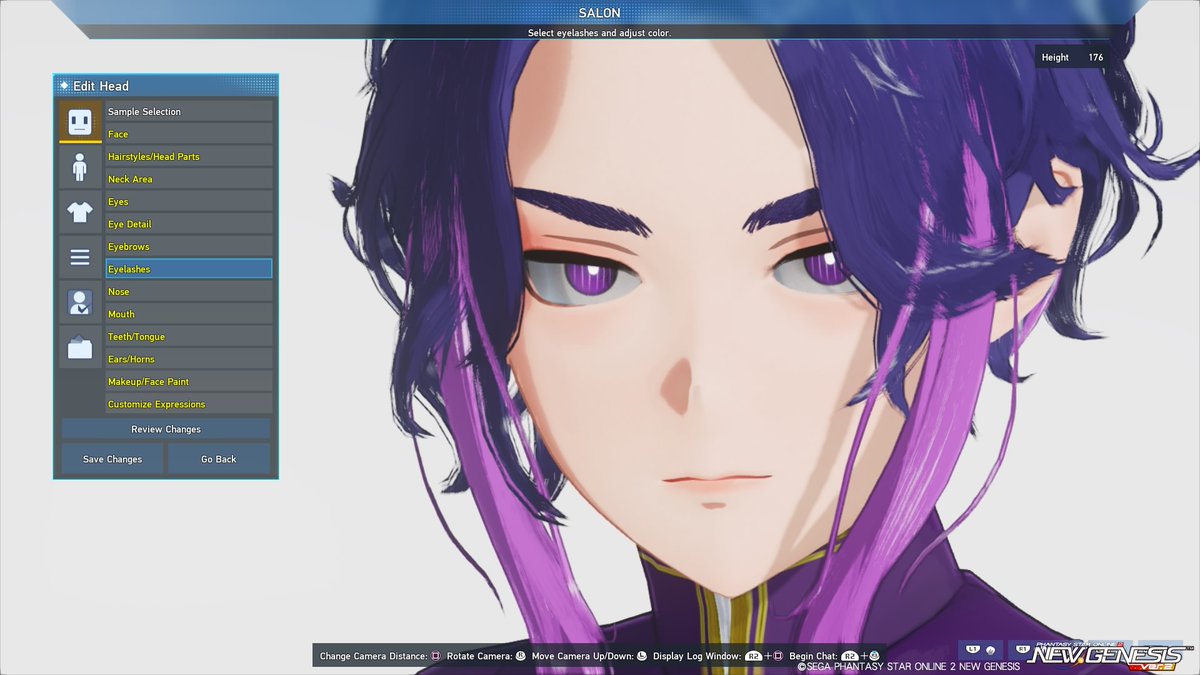
Task: Select the highlighted Eyelashes entry
Action: pyautogui.click(x=189, y=269)
